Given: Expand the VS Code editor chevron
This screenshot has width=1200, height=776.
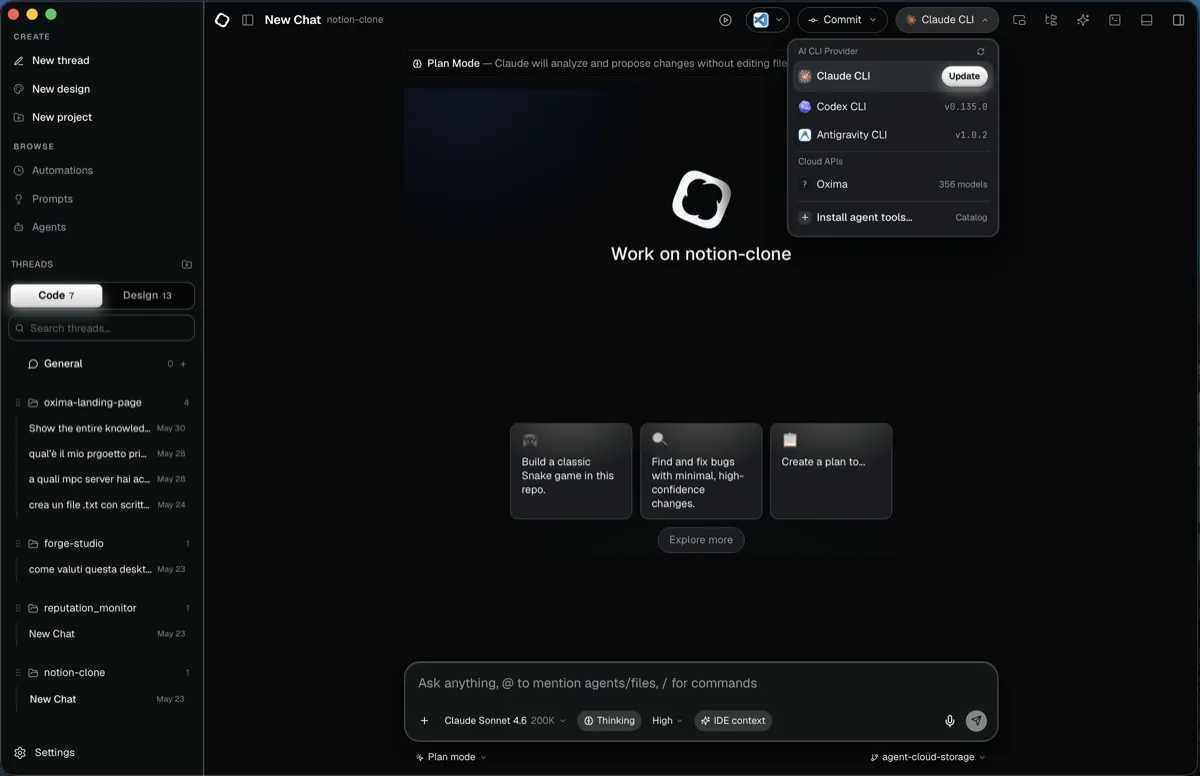Looking at the screenshot, I should point(779,20).
